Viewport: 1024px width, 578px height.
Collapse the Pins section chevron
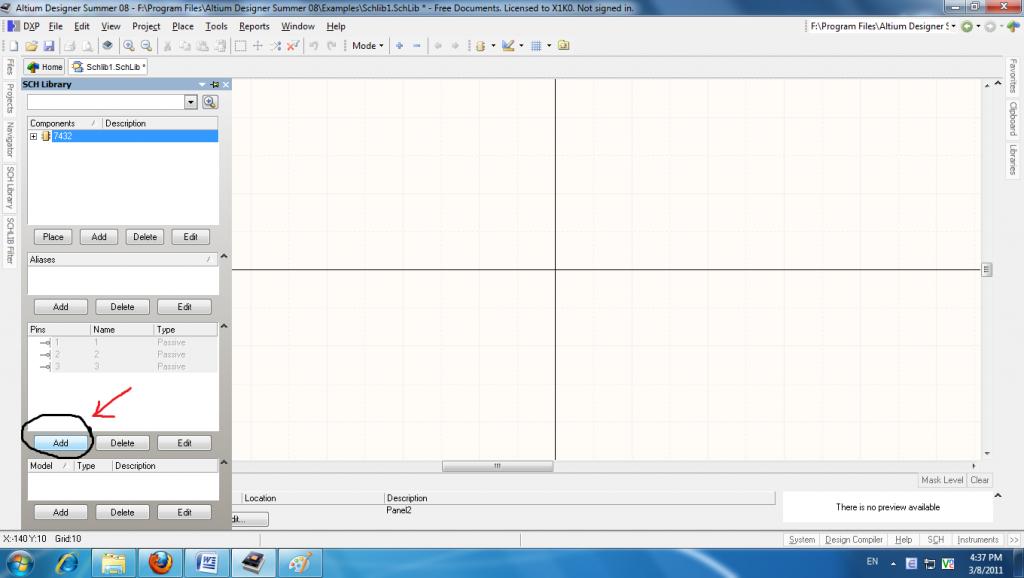[x=224, y=326]
